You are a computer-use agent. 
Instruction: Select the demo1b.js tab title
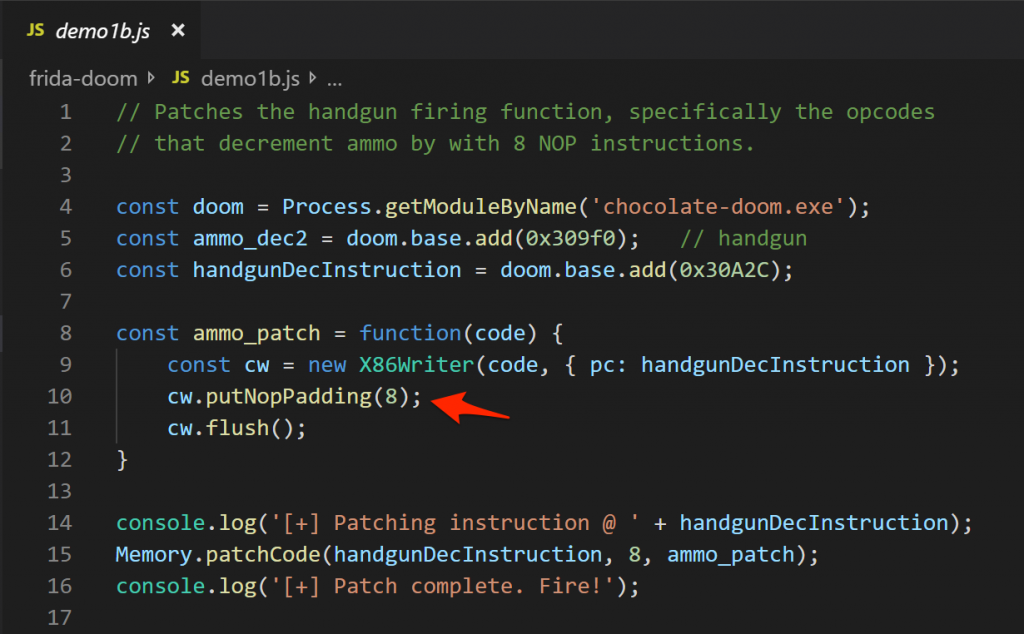(102, 31)
